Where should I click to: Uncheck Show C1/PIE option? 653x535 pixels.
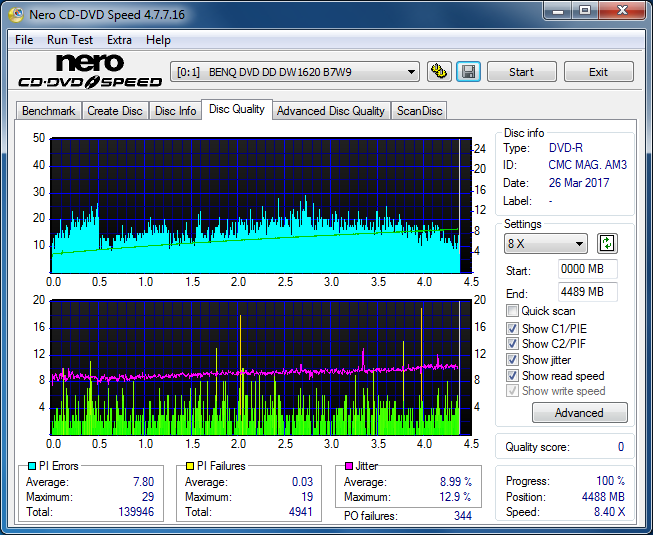pyautogui.click(x=512, y=328)
